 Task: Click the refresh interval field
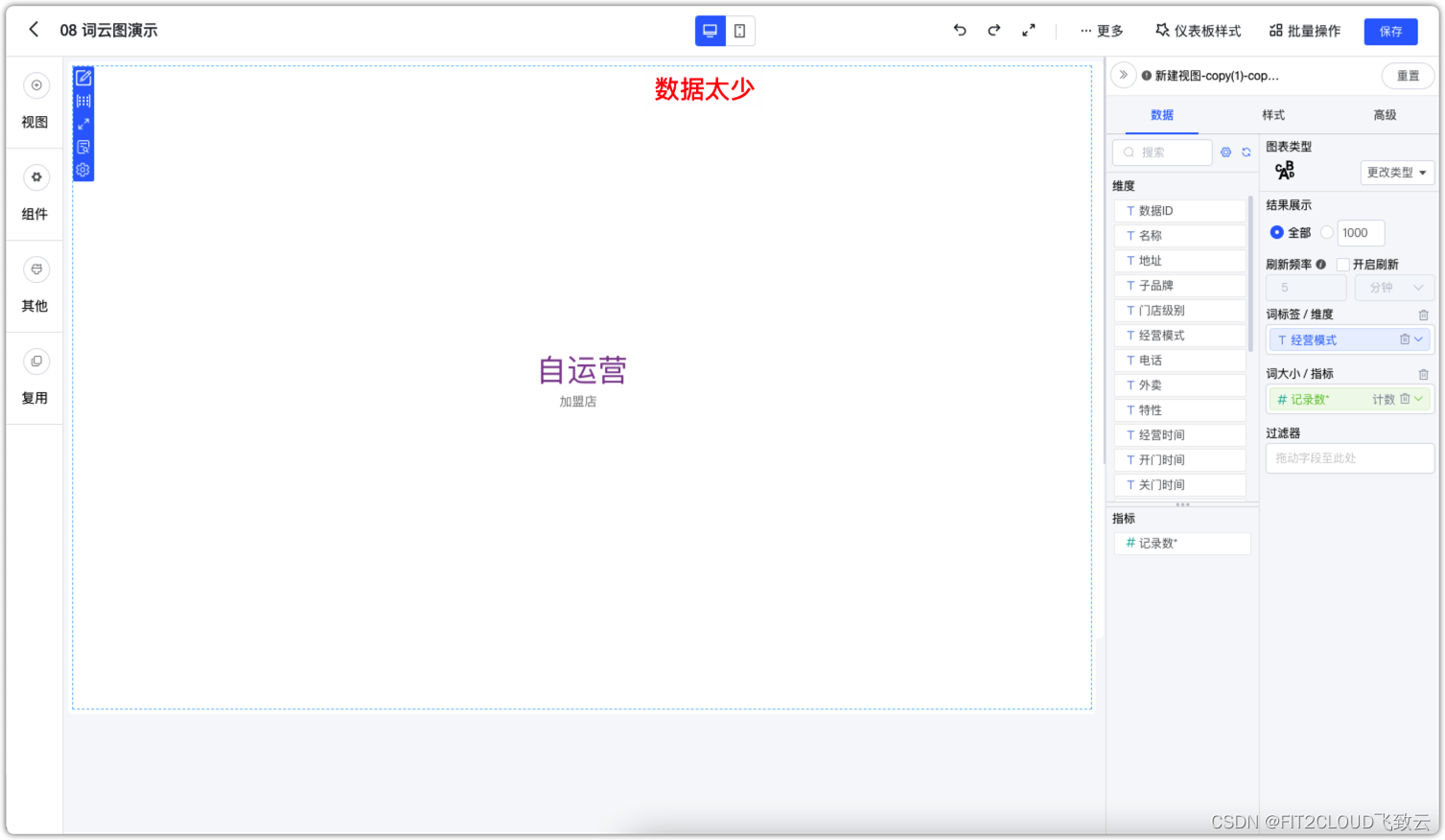1306,288
